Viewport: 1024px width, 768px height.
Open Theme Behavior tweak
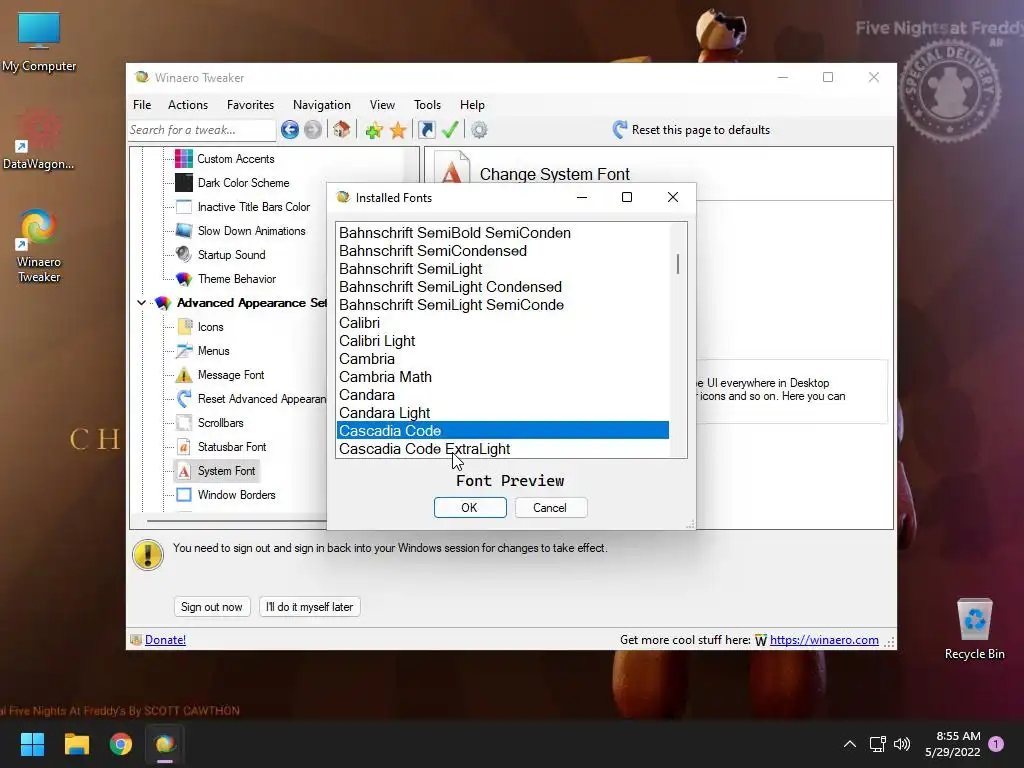pos(237,279)
